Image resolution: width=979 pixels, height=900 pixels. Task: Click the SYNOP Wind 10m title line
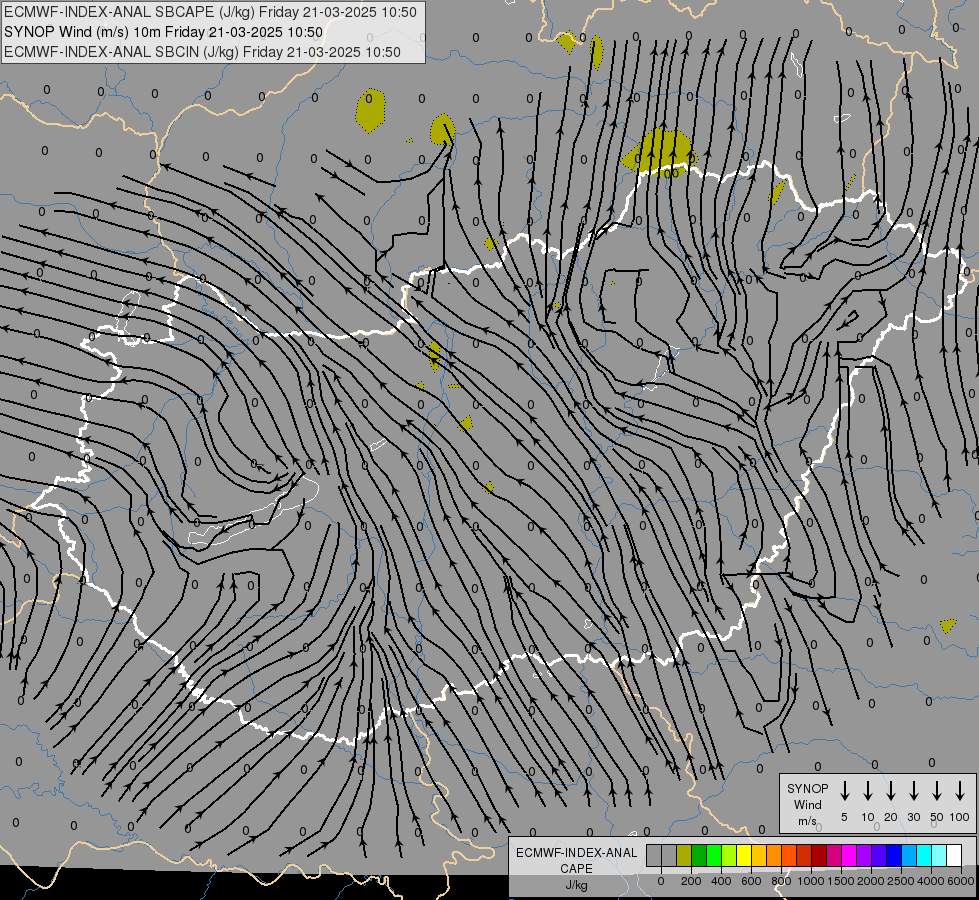[164, 32]
